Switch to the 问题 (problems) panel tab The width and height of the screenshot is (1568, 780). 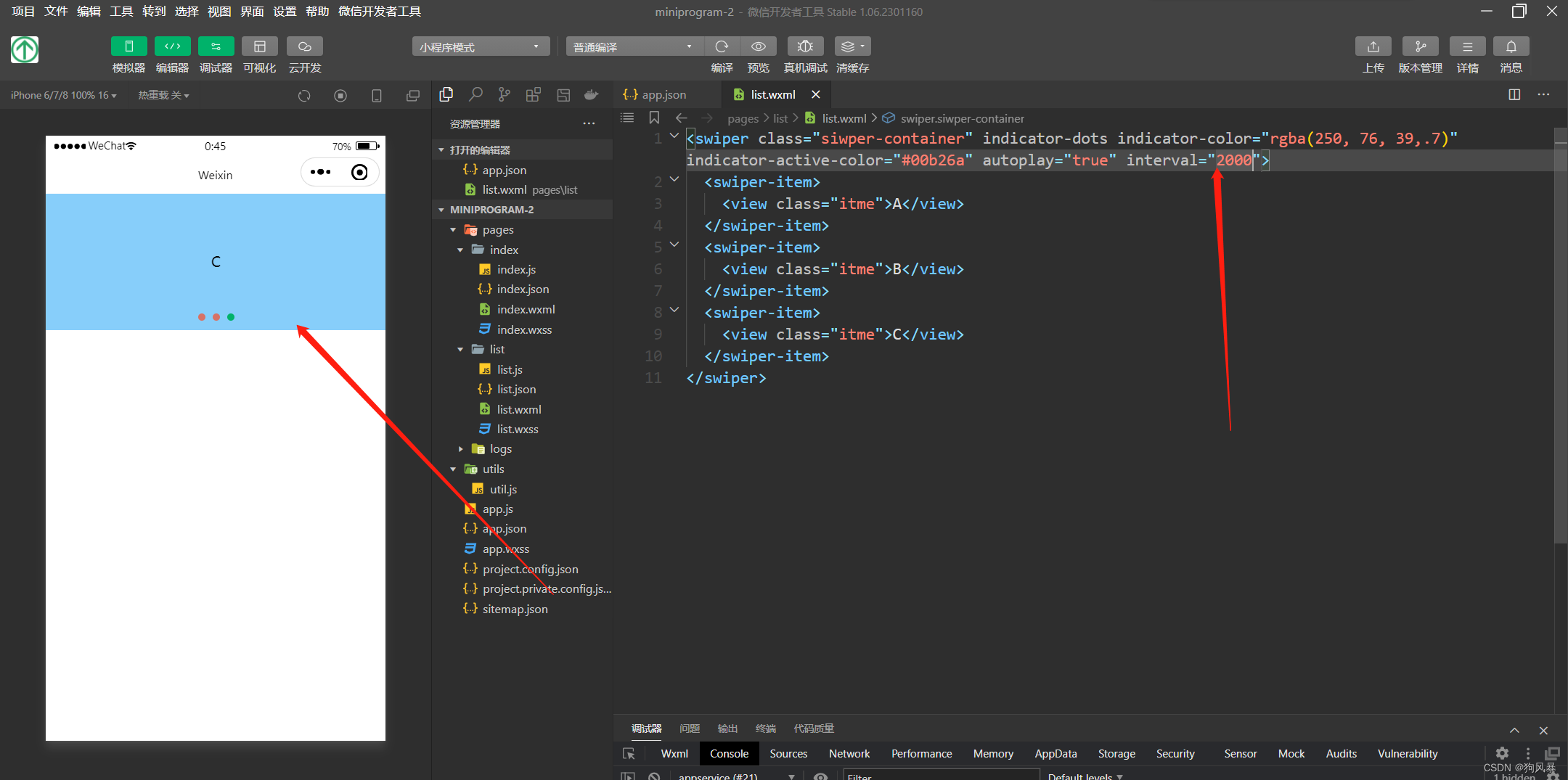pos(690,728)
